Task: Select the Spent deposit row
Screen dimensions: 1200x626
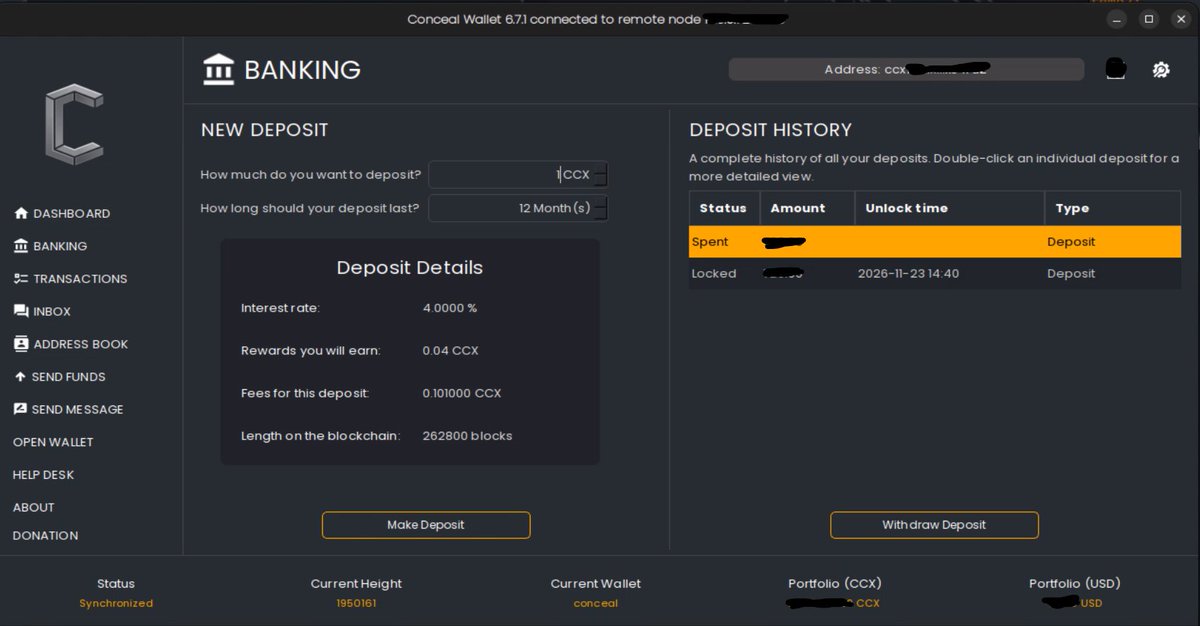Action: 934,242
